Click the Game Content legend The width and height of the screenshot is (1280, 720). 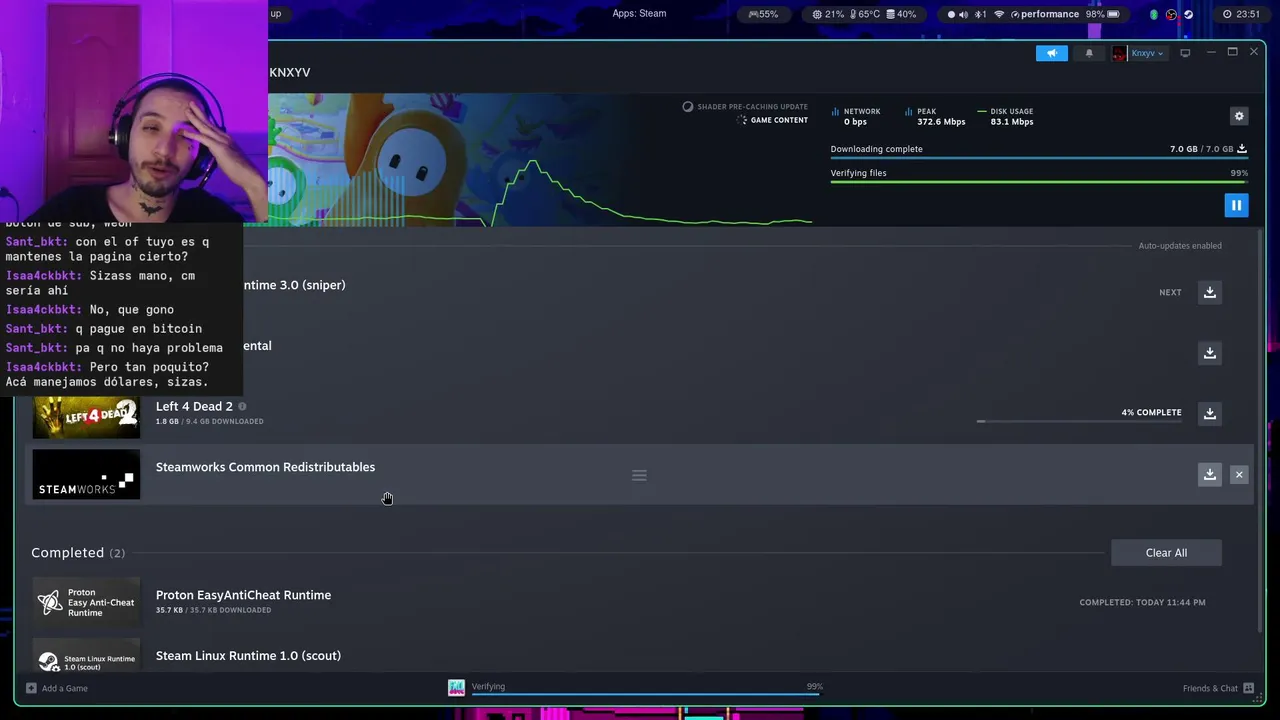772,120
